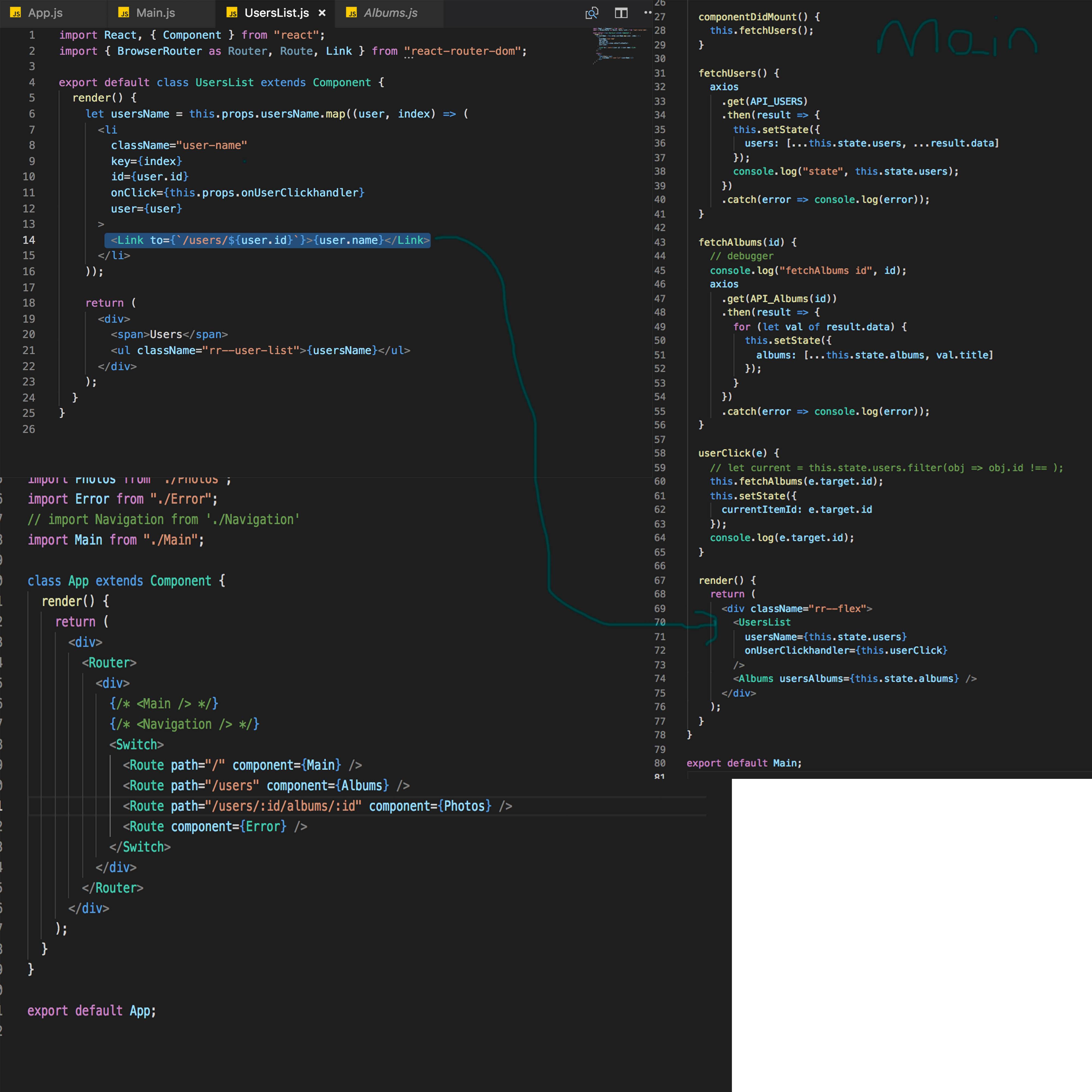Image resolution: width=1092 pixels, height=1092 pixels.
Task: Click the highlighted Link to users line
Action: (x=267, y=240)
